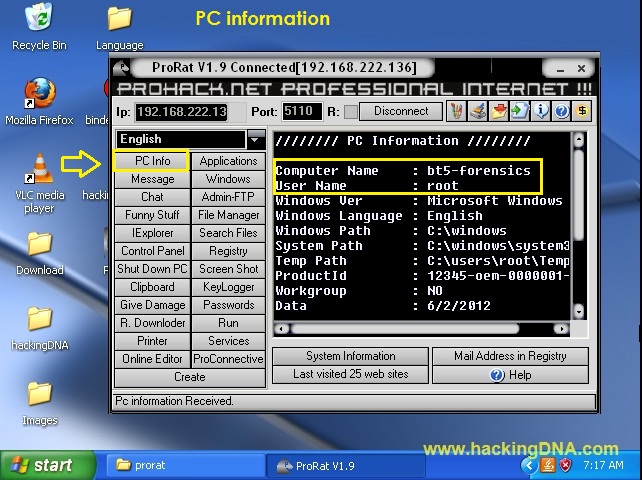
Task: Click the horizontal scroll left arrow
Action: point(281,328)
